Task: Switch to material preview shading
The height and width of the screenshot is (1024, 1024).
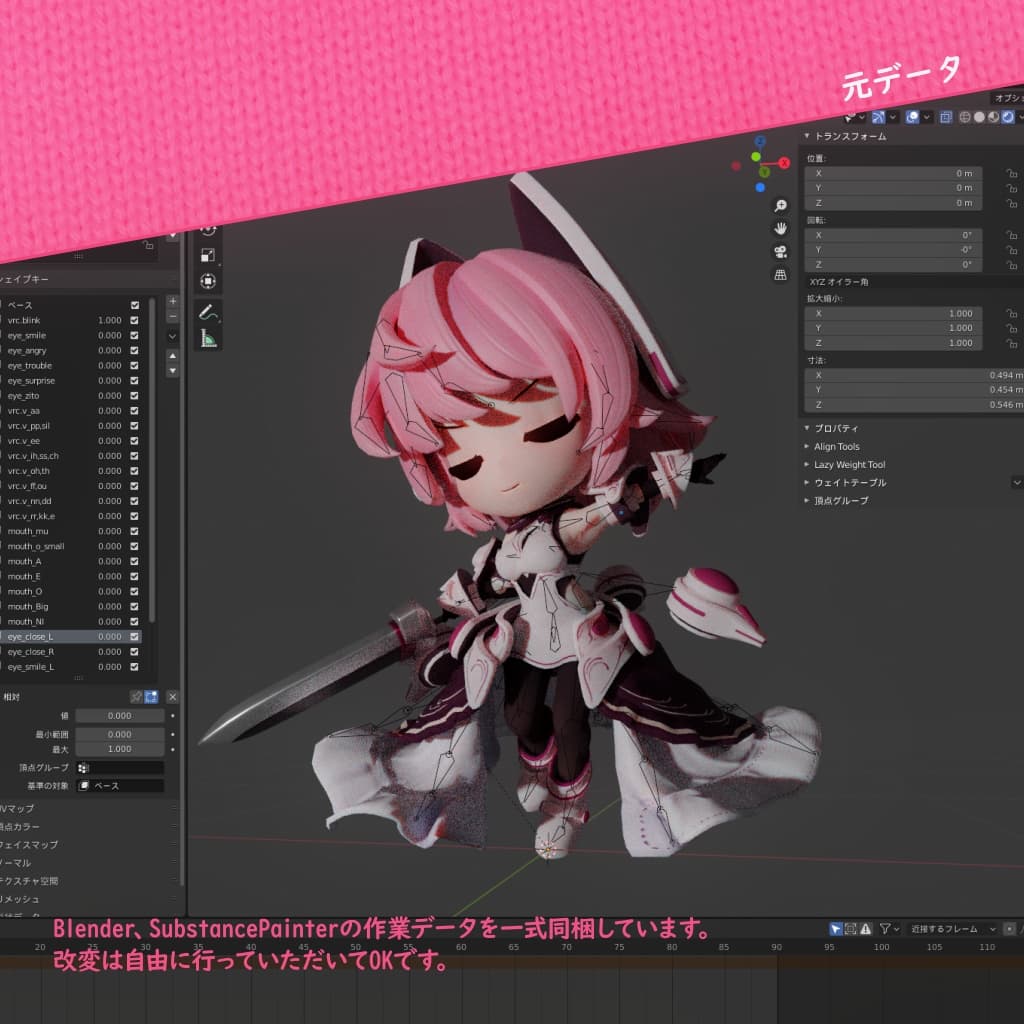Action: (993, 117)
